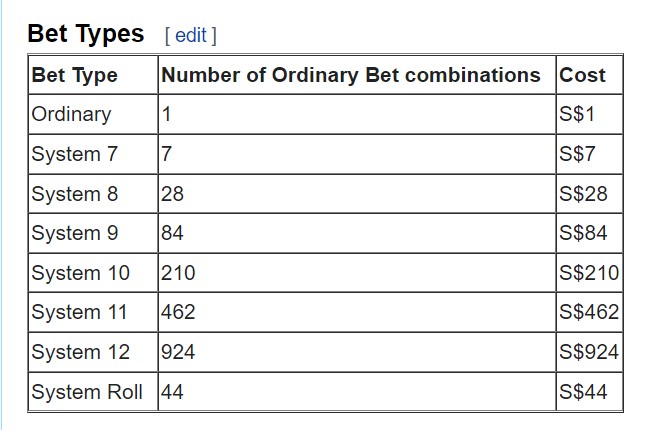Select the Ordinary bet type cell
Image resolution: width=658 pixels, height=430 pixels.
pyautogui.click(x=93, y=114)
